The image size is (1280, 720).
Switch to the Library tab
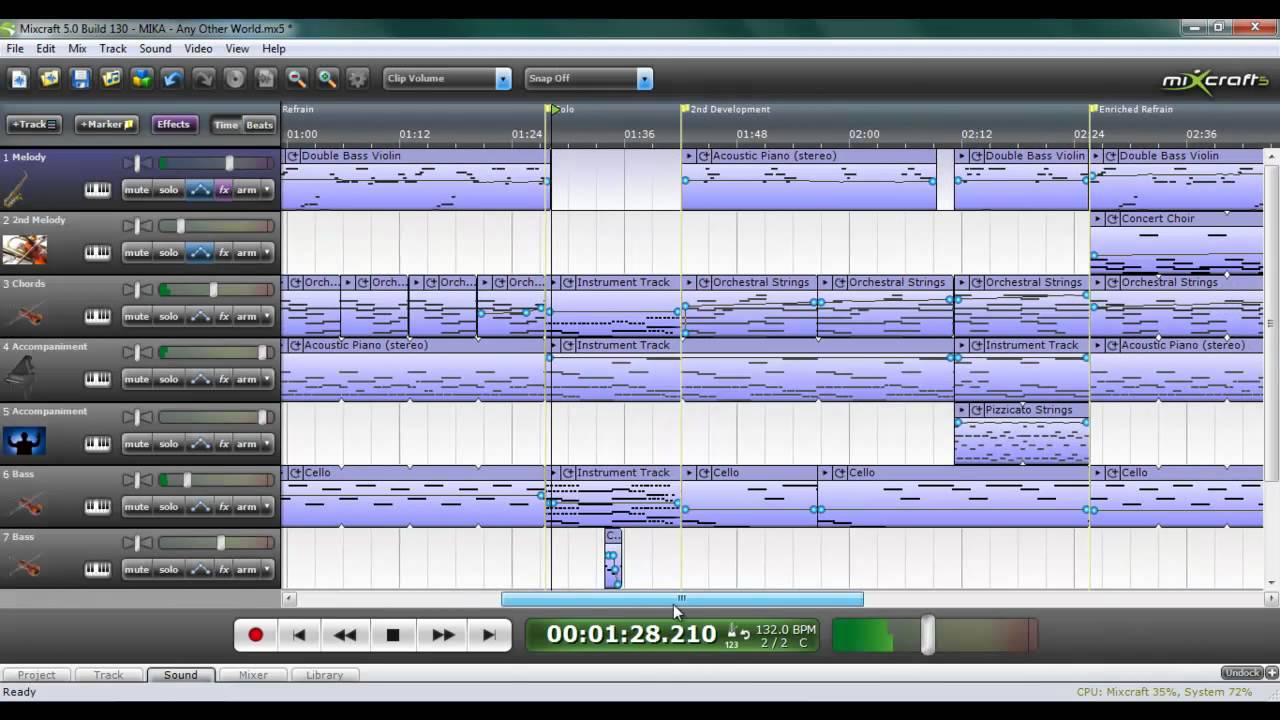[x=324, y=675]
